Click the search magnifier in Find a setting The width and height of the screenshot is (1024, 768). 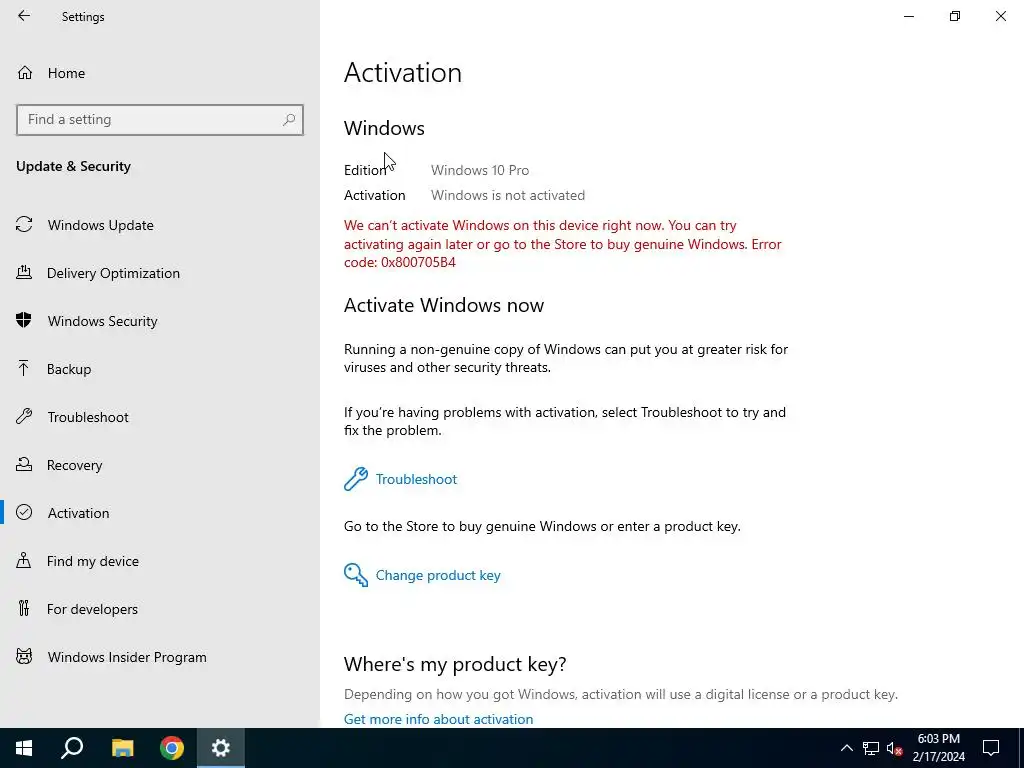coord(289,120)
